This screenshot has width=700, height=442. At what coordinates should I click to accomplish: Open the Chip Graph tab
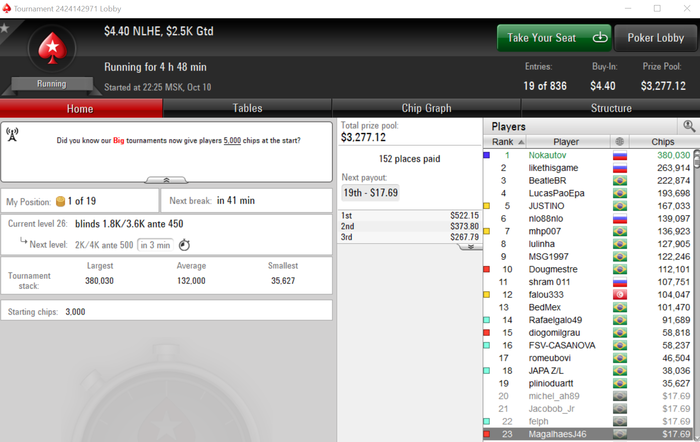426,108
